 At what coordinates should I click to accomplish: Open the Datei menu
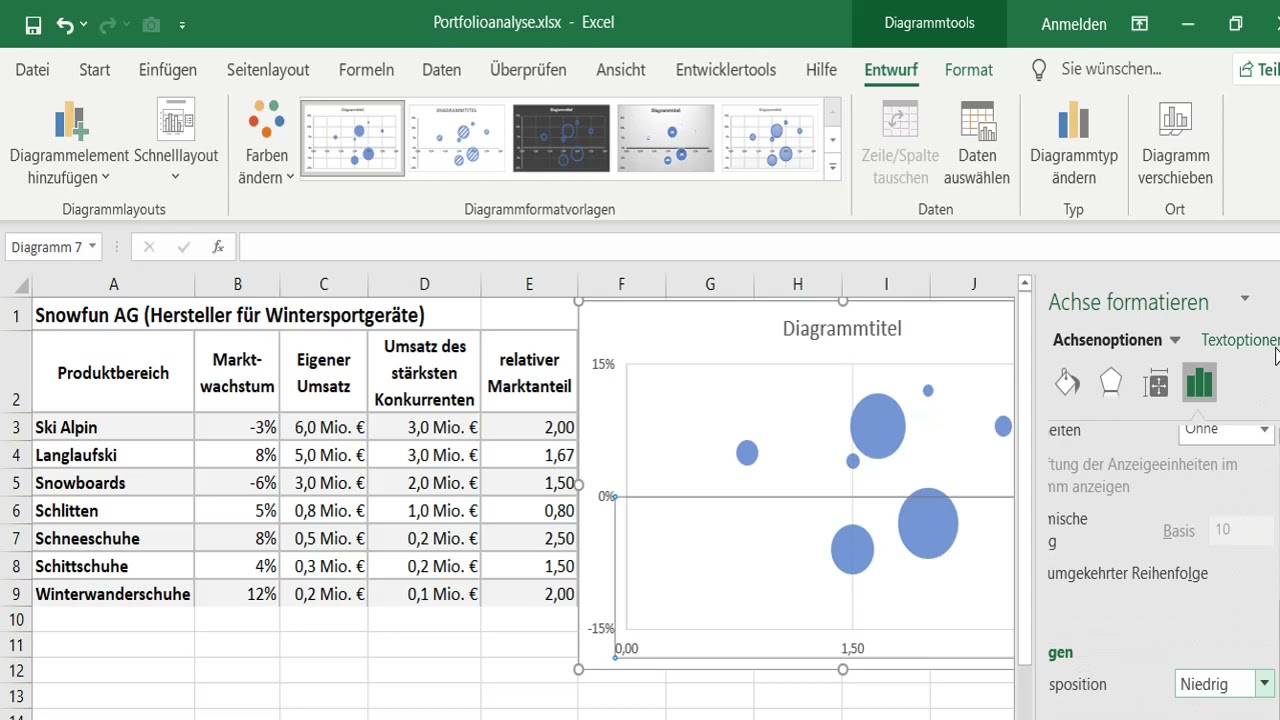[x=33, y=70]
